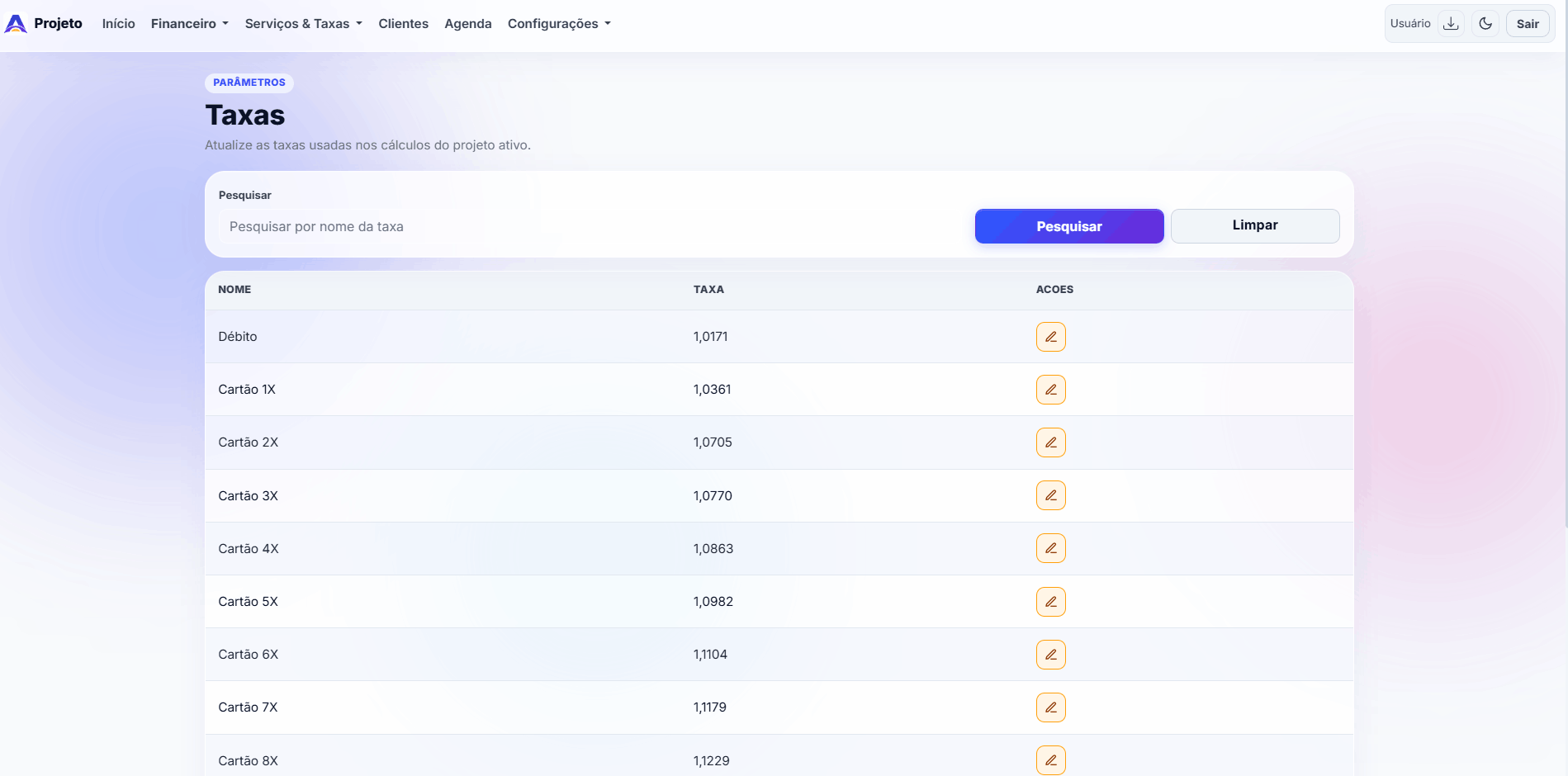Click the page description about updating rates

(367, 145)
